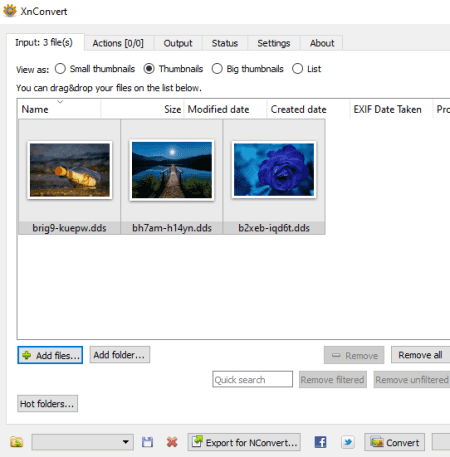Sort by the Modified date column header
The height and width of the screenshot is (457, 450).
tap(225, 109)
